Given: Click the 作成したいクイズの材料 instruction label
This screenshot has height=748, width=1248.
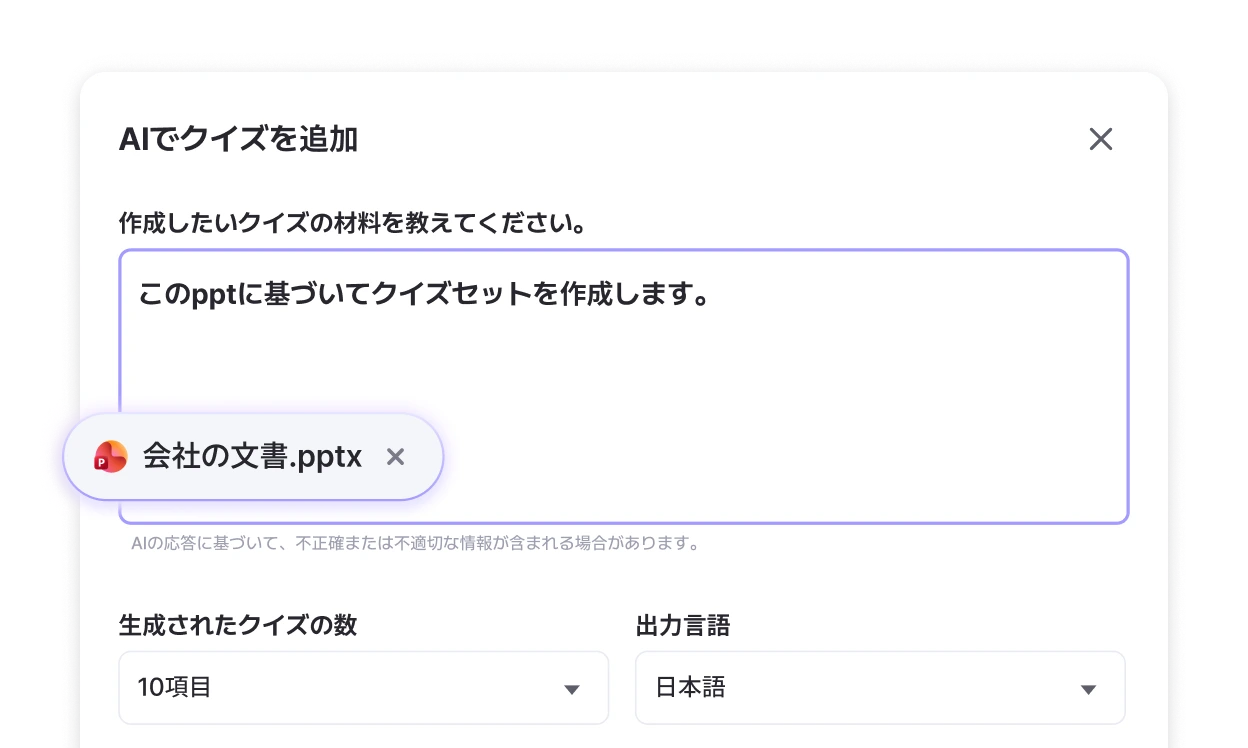Looking at the screenshot, I should [x=353, y=224].
